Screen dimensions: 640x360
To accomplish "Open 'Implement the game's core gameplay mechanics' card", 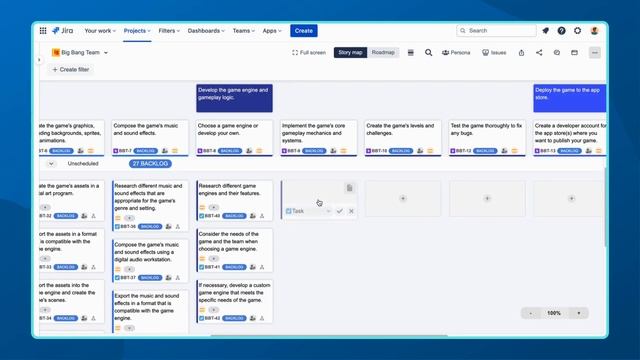I will 319,138.
